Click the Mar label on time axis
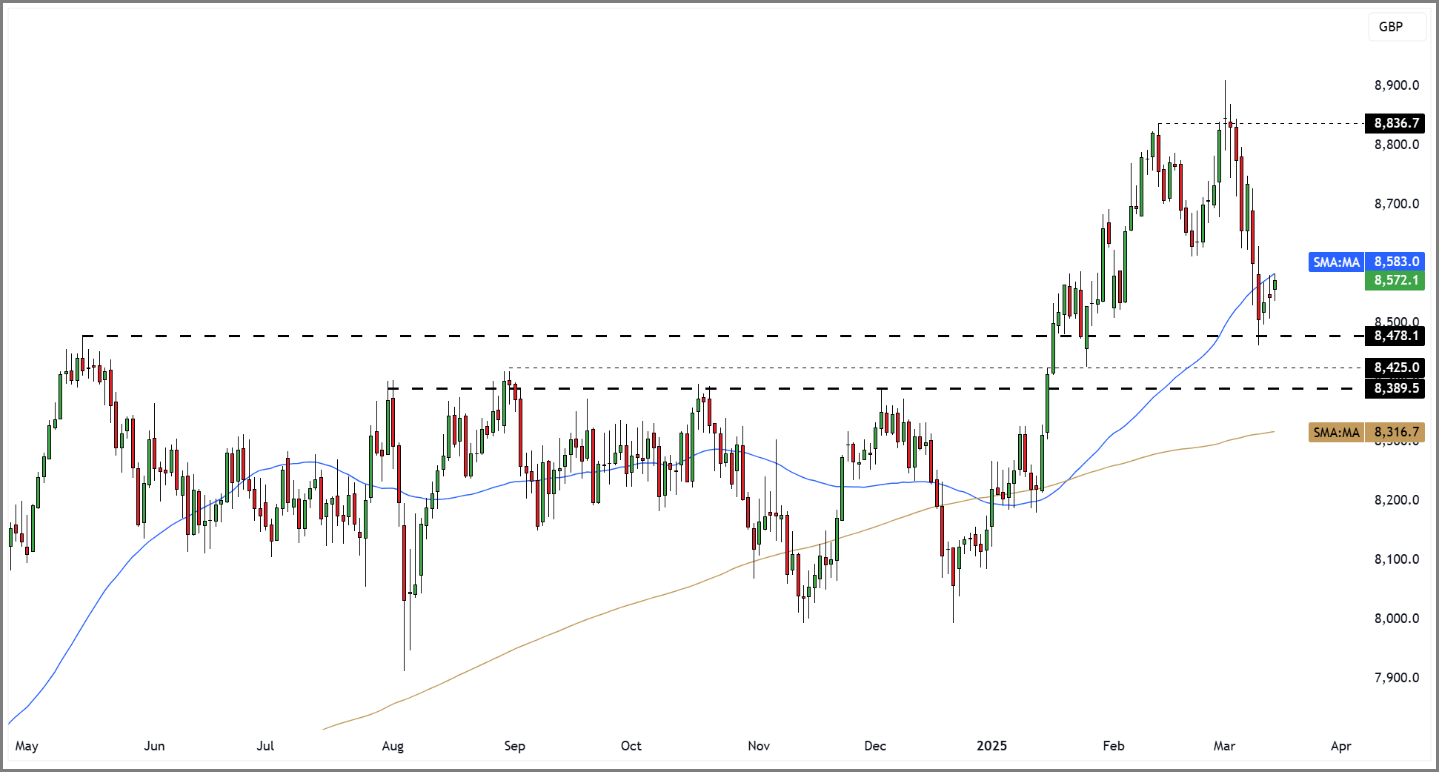This screenshot has width=1439, height=772. (x=1225, y=746)
